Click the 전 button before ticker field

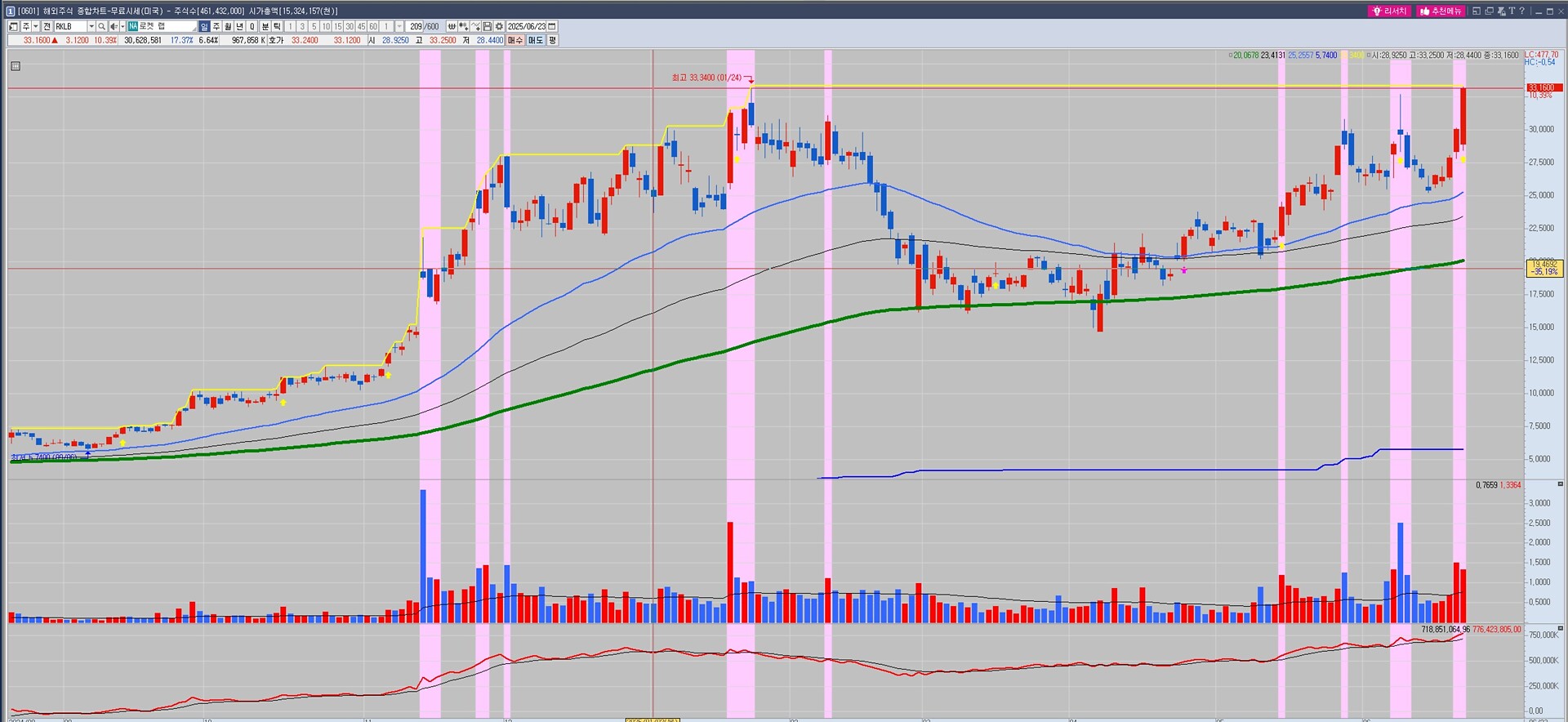point(47,26)
